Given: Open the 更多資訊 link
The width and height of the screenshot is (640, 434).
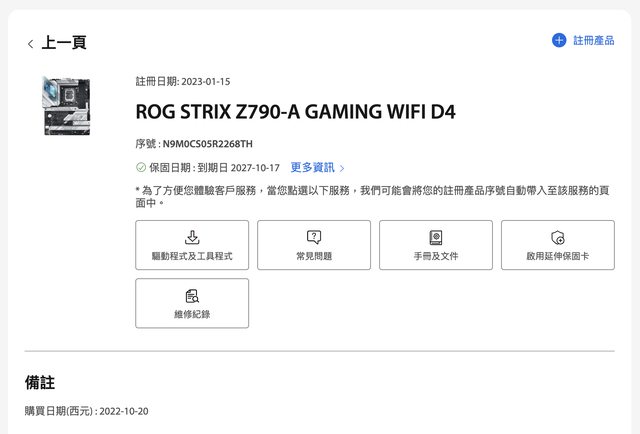Looking at the screenshot, I should pos(312,168).
